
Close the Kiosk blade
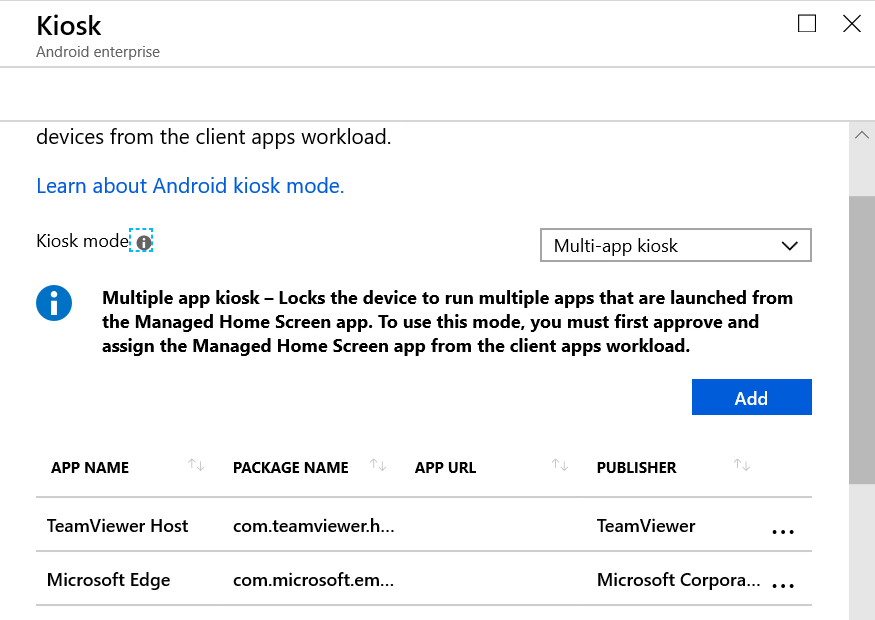click(x=852, y=24)
